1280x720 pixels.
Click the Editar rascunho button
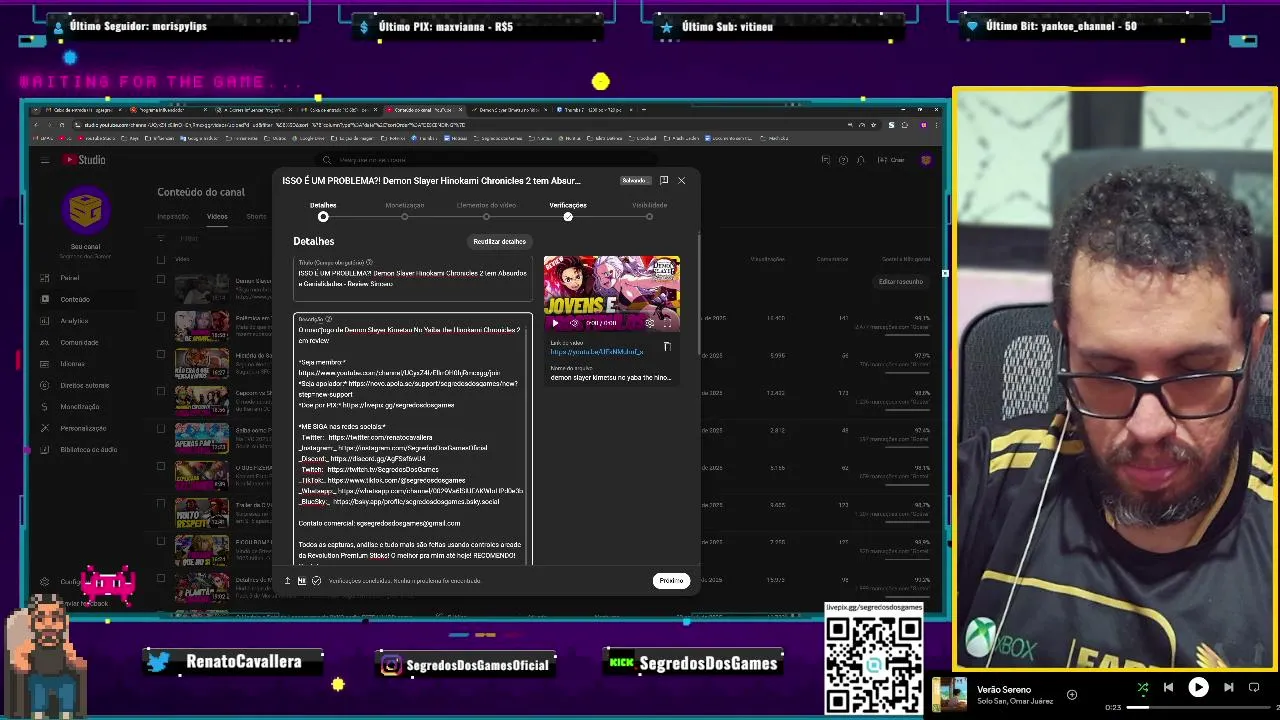900,282
